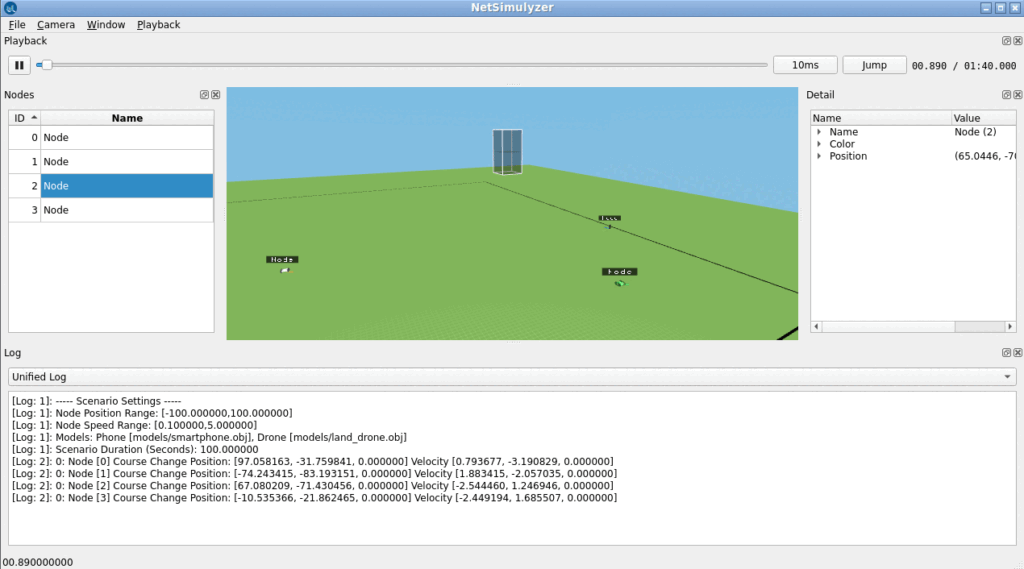Click the Models Phone and Drone log line
The image size is (1024, 569).
tap(209, 438)
